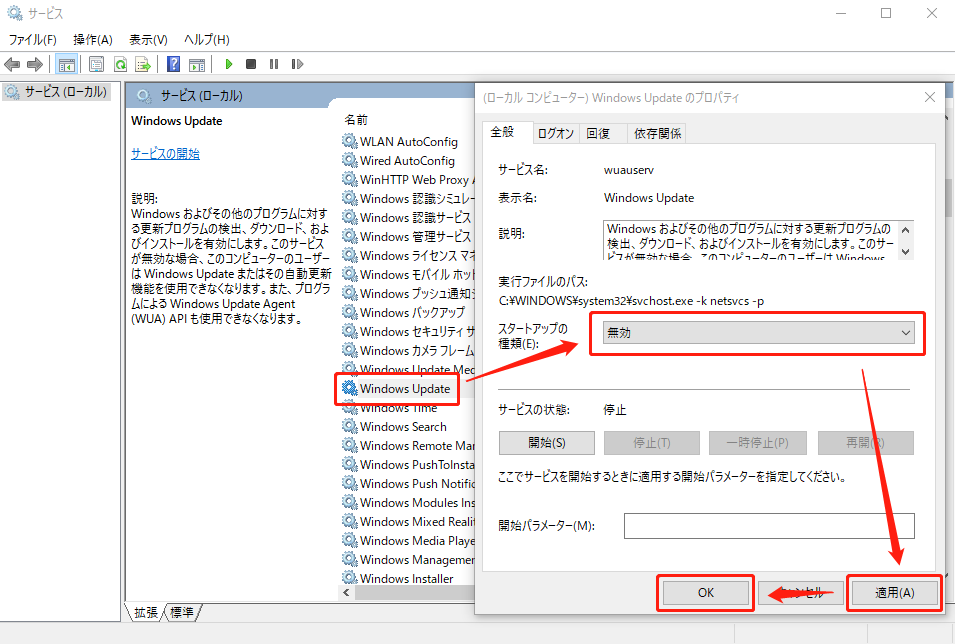Click the 開始(S) button
Viewport: 955px width, 644px height.
click(546, 443)
